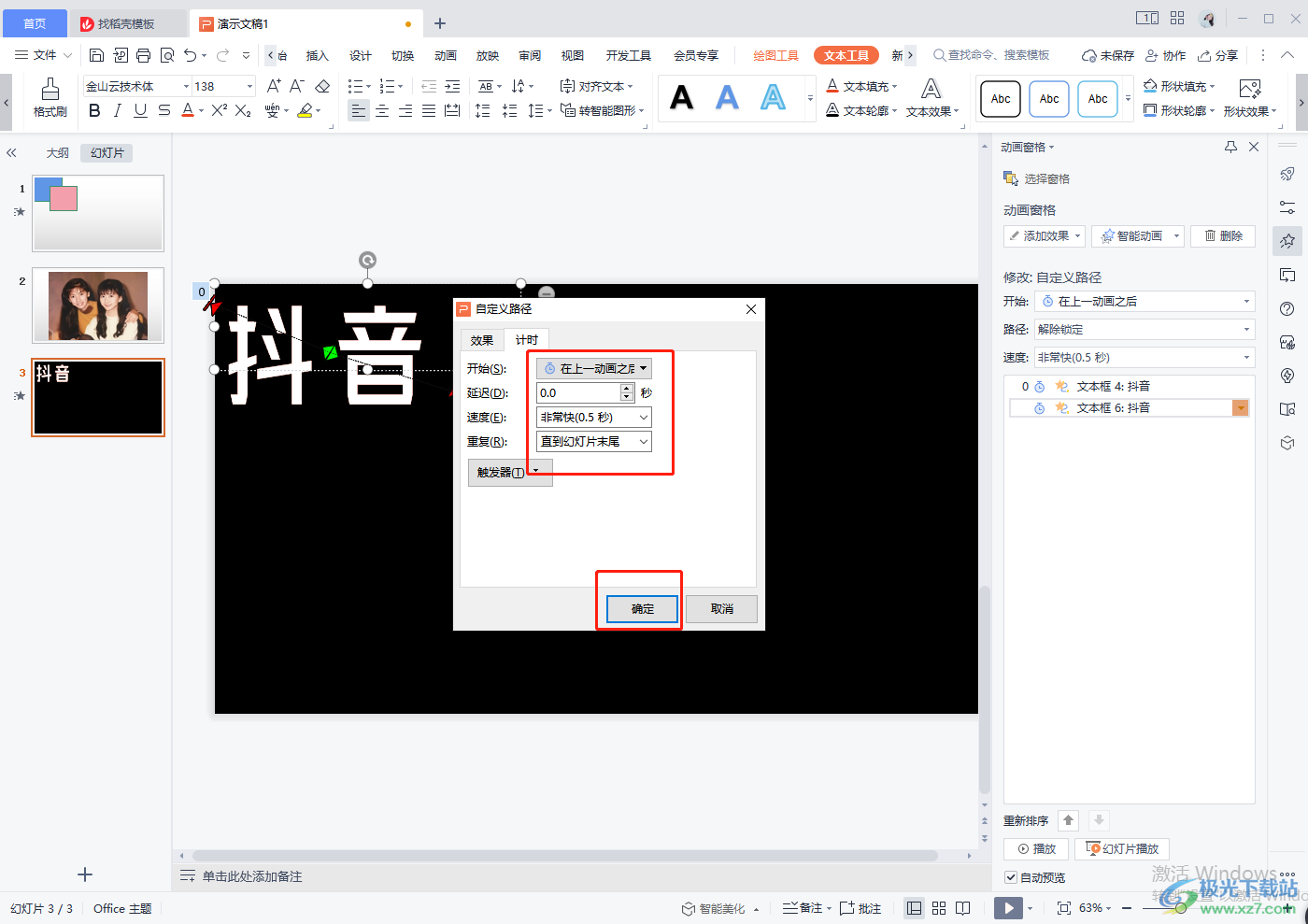This screenshot has width=1308, height=924.
Task: Select slide 1 thumbnail
Action: [98, 213]
